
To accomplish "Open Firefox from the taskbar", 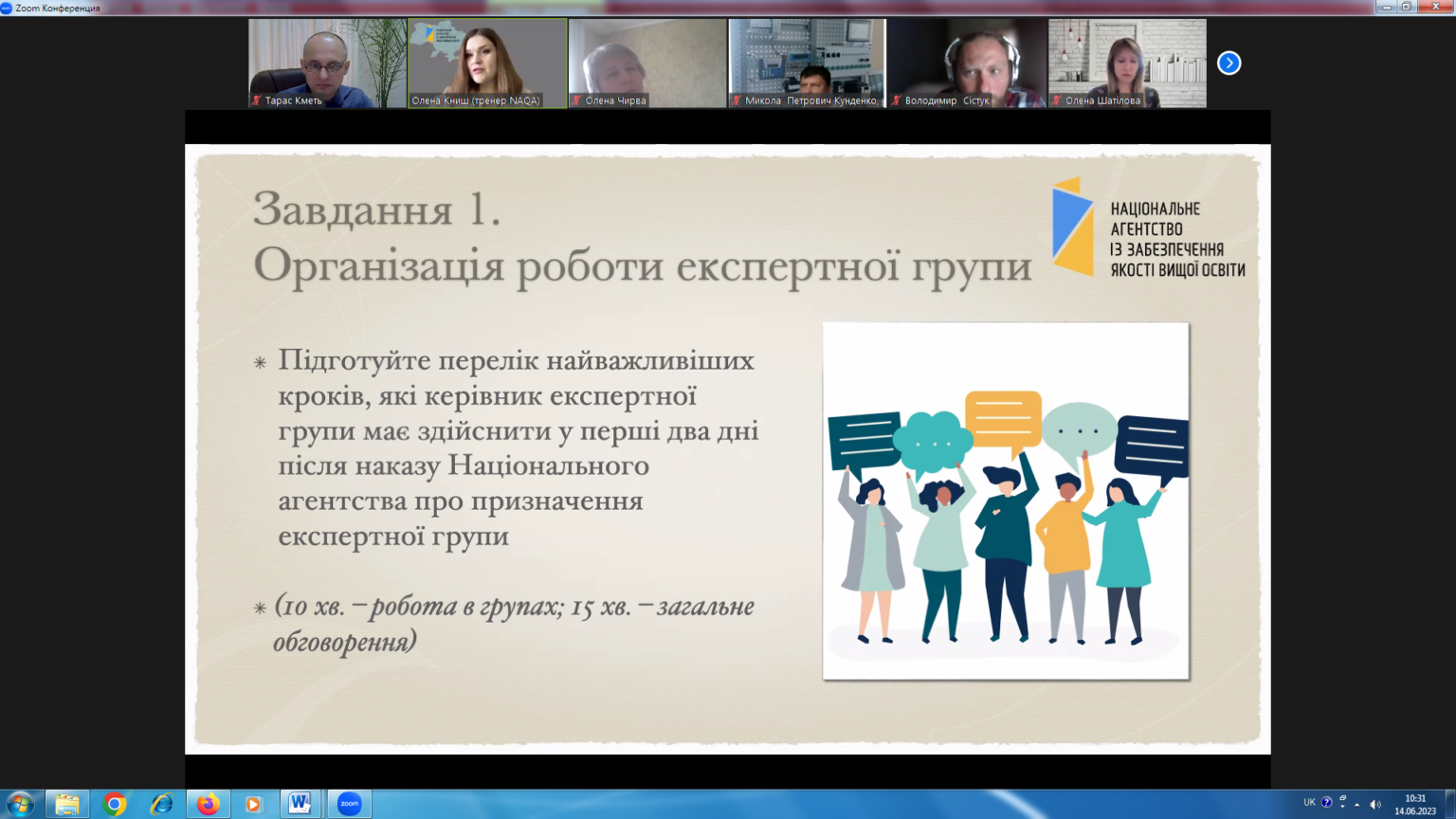I will pos(208,804).
